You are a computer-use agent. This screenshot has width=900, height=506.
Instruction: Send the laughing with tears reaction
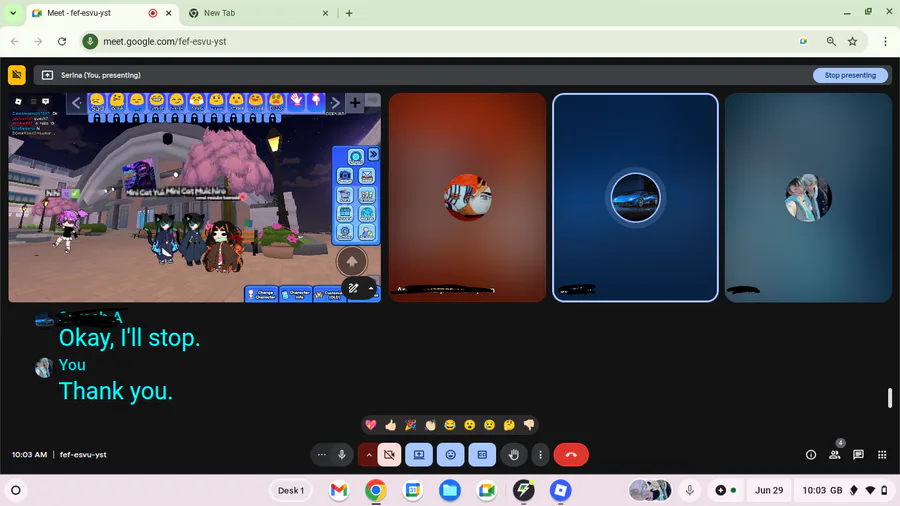450,425
